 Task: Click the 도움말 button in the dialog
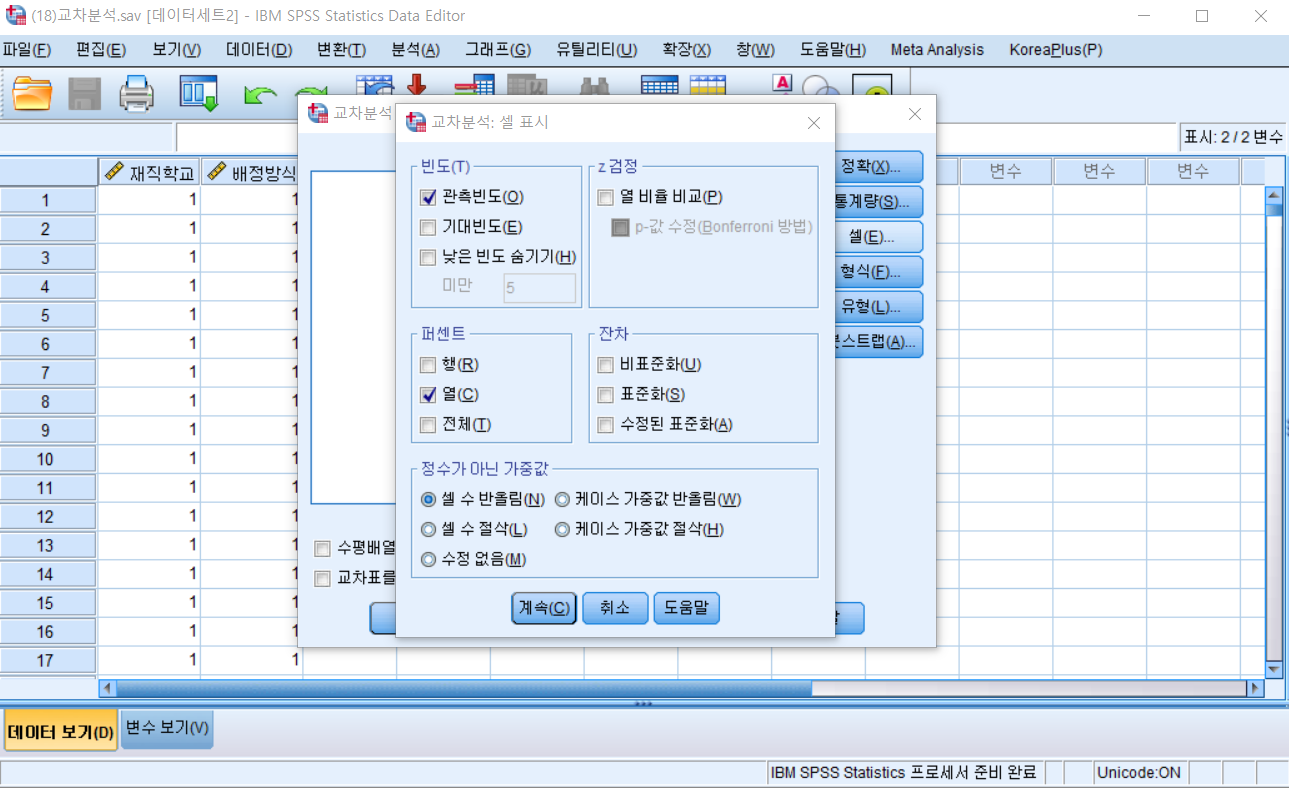686,608
